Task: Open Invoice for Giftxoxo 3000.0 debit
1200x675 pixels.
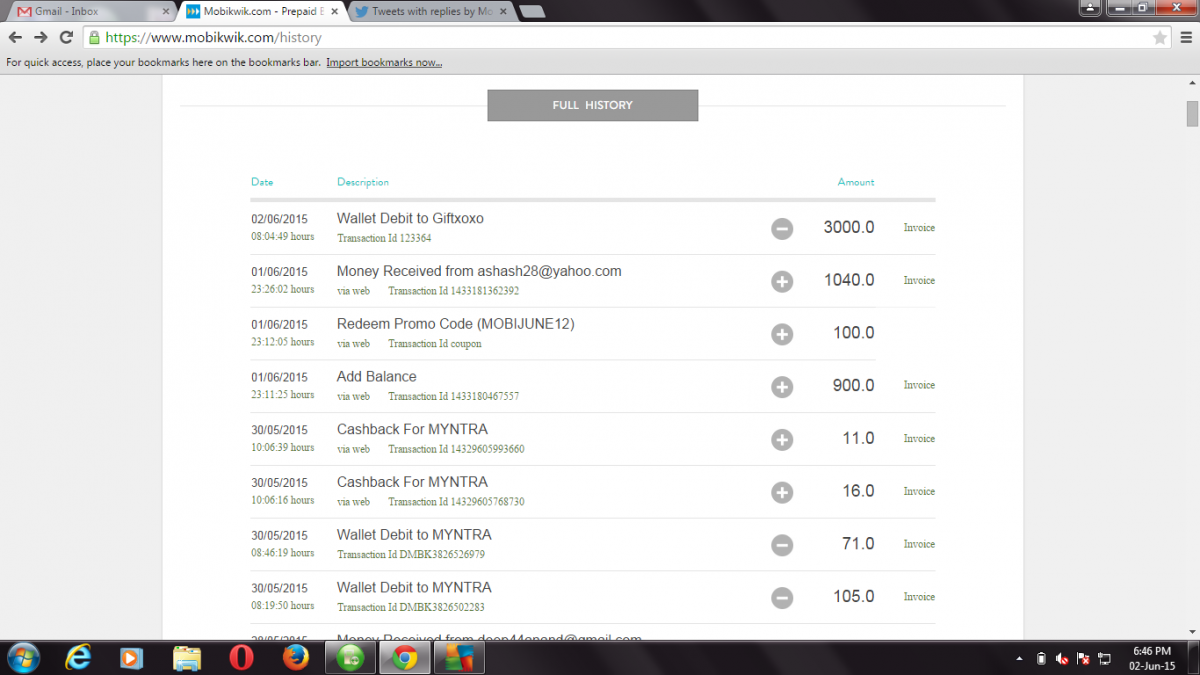Action: coord(919,228)
